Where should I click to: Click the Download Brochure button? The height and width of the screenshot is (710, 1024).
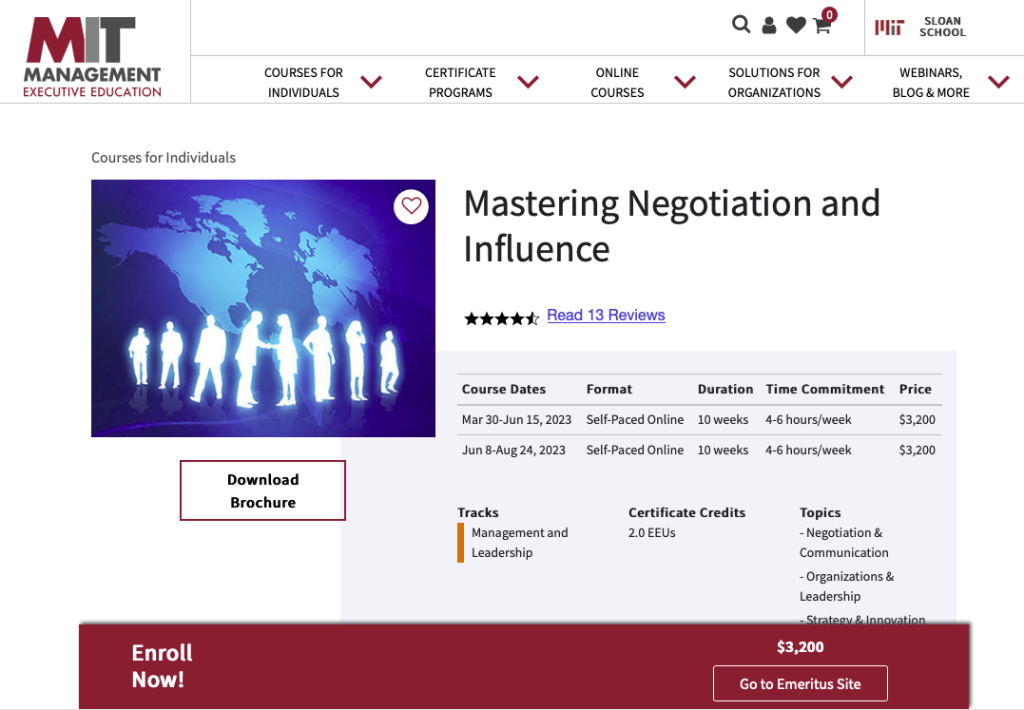click(262, 490)
